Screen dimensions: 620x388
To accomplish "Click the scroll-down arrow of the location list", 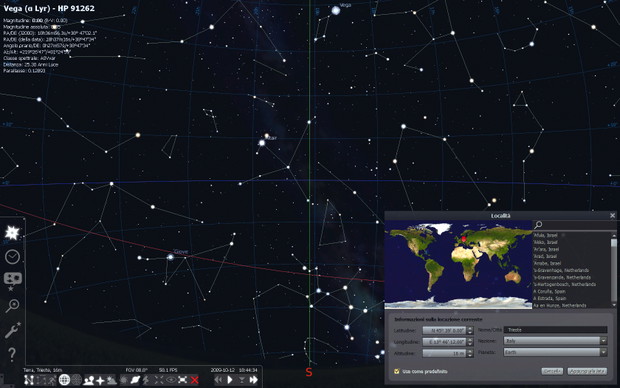I will (x=614, y=305).
